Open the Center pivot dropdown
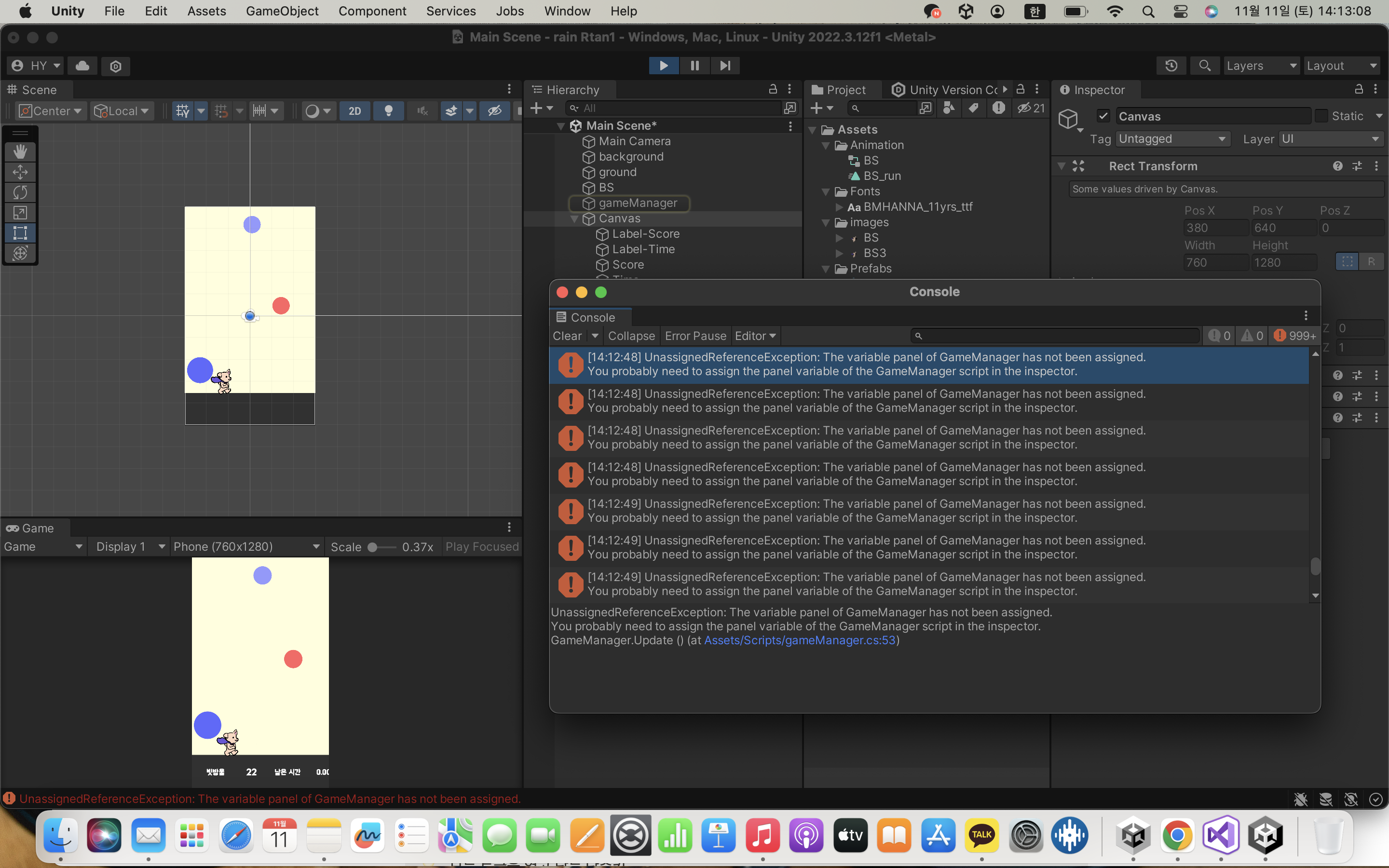 click(51, 111)
